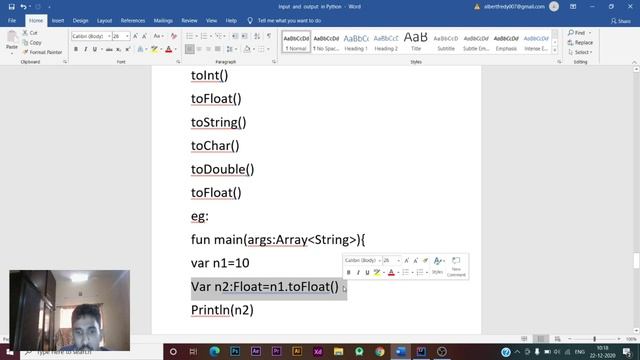Viewport: 640px width, 360px height.
Task: Switch to the Design tab
Action: (80, 20)
